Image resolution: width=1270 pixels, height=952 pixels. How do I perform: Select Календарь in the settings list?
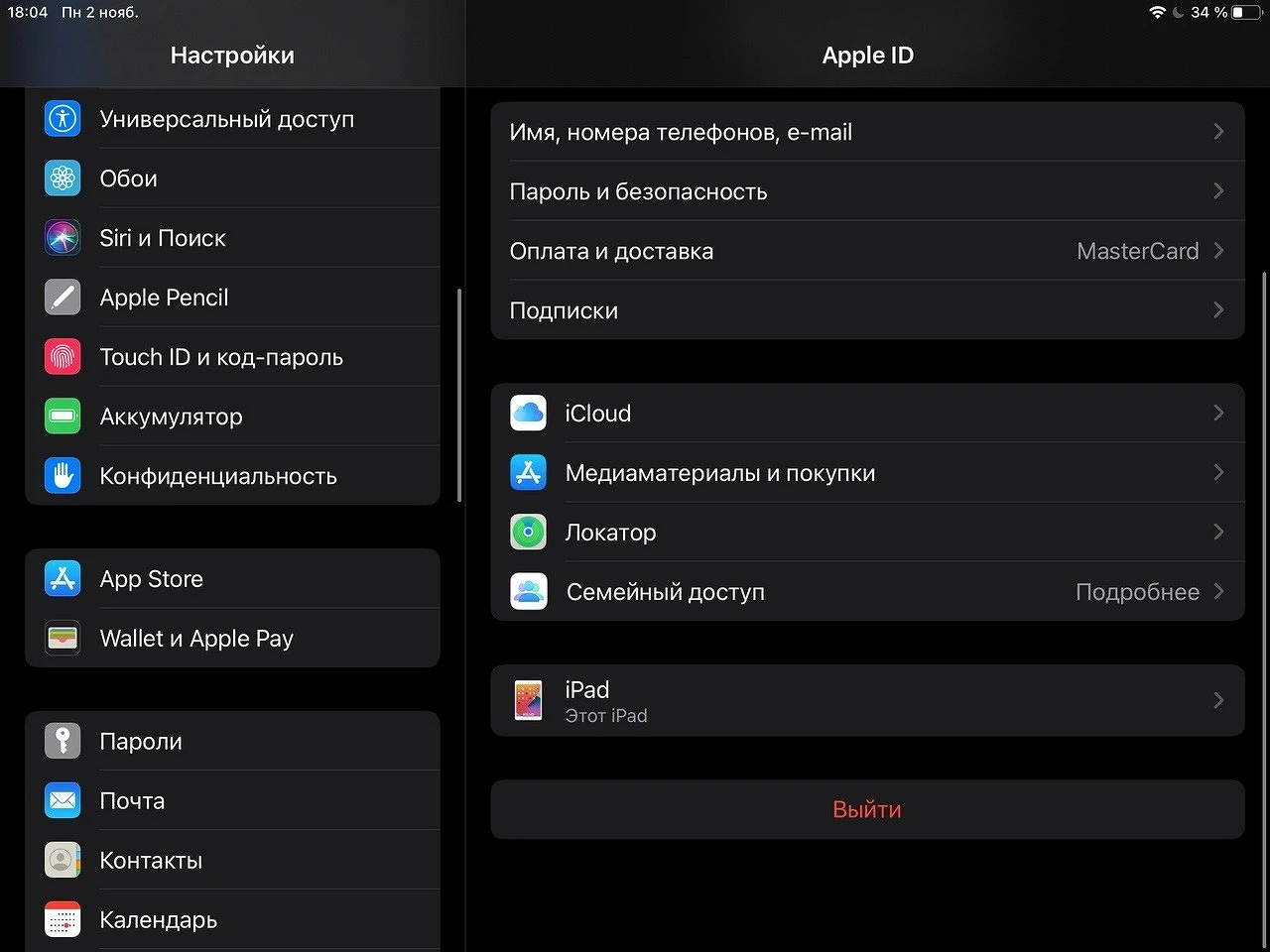coord(232,920)
